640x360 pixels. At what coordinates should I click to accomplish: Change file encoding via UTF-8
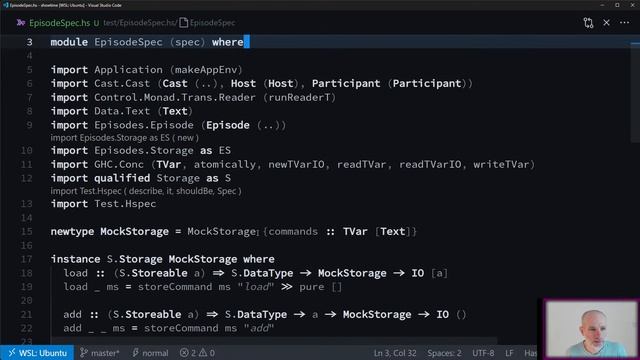tap(483, 353)
